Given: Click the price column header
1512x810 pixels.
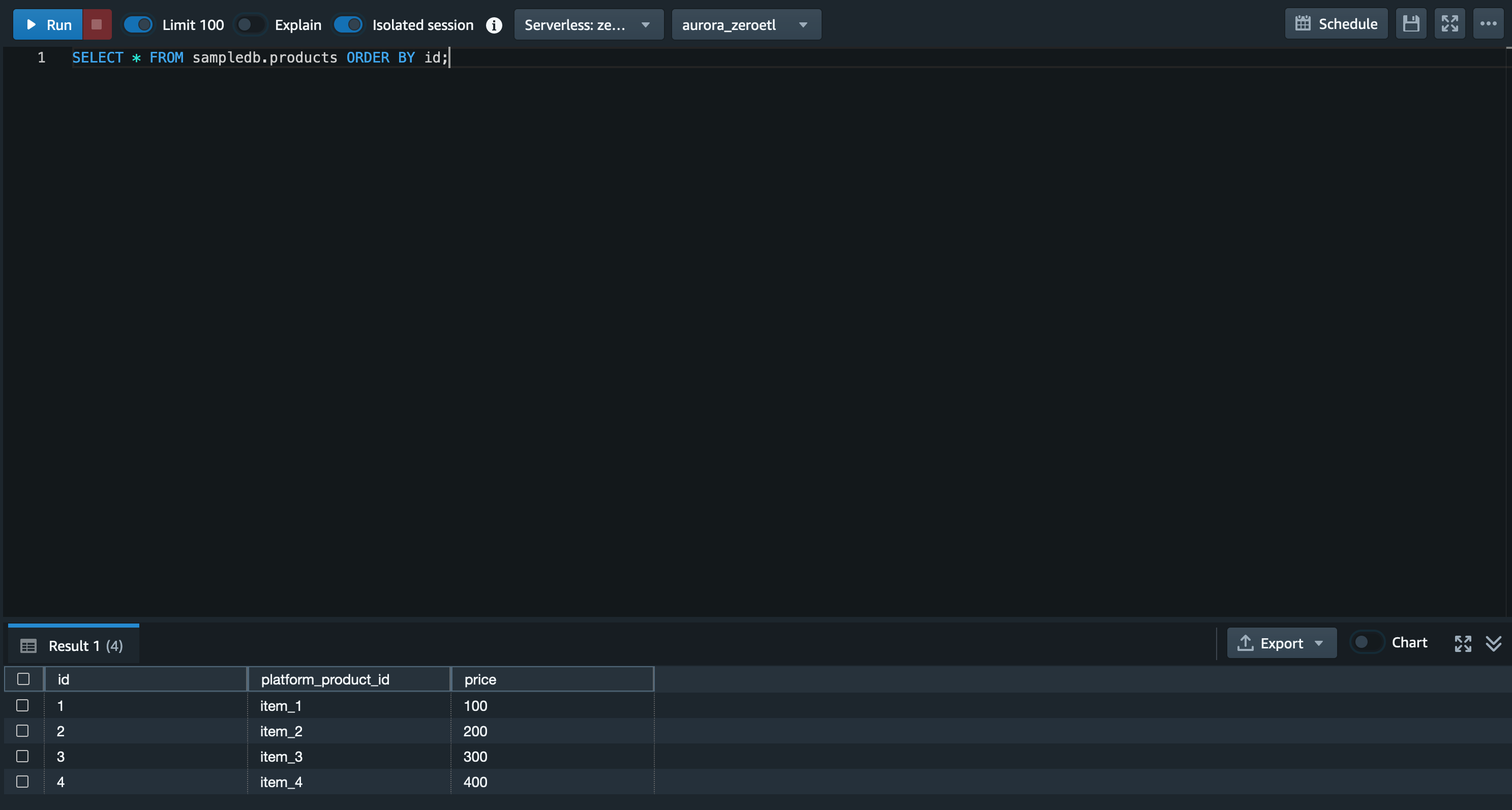Looking at the screenshot, I should pos(552,679).
